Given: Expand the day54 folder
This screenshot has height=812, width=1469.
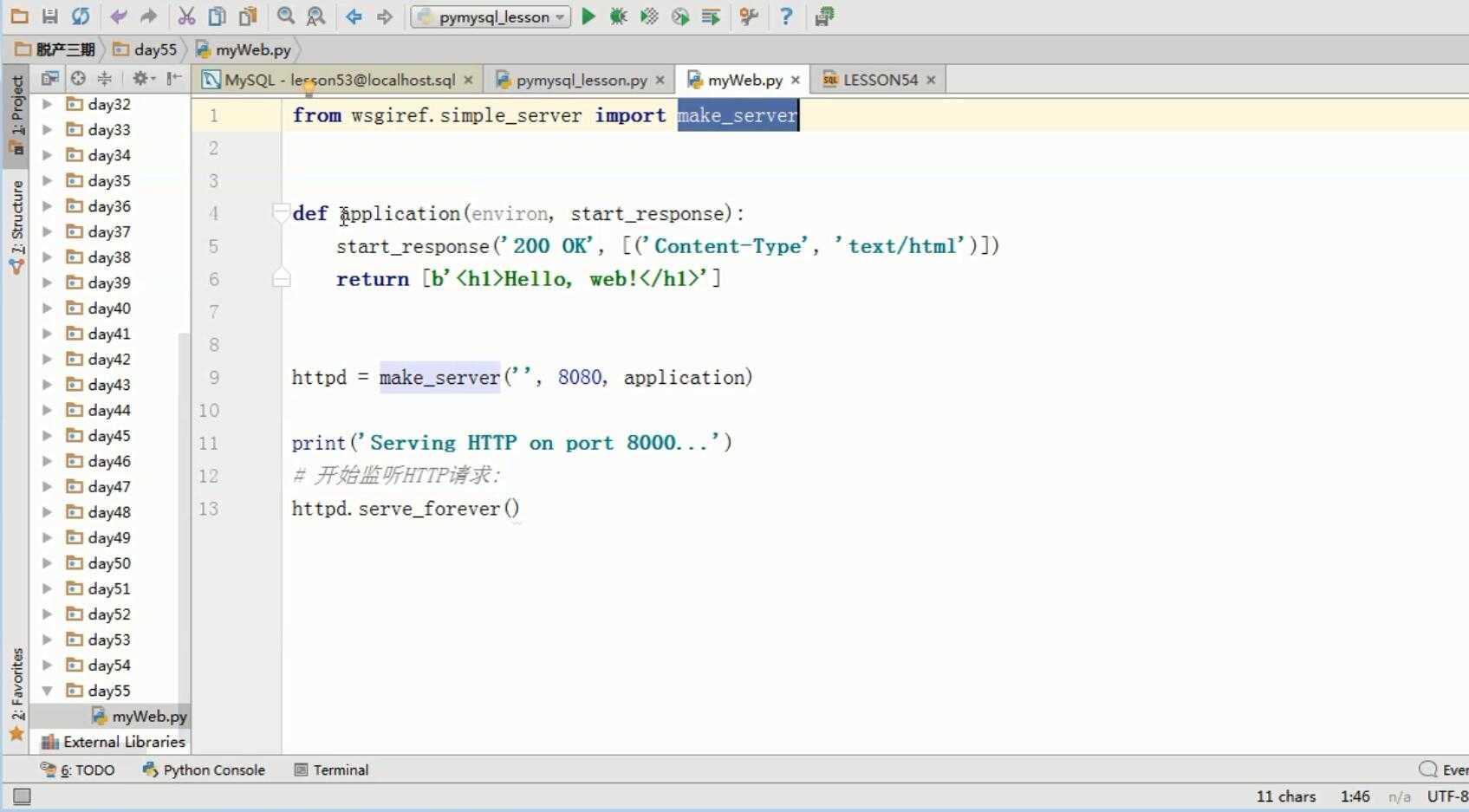Looking at the screenshot, I should click(x=48, y=665).
